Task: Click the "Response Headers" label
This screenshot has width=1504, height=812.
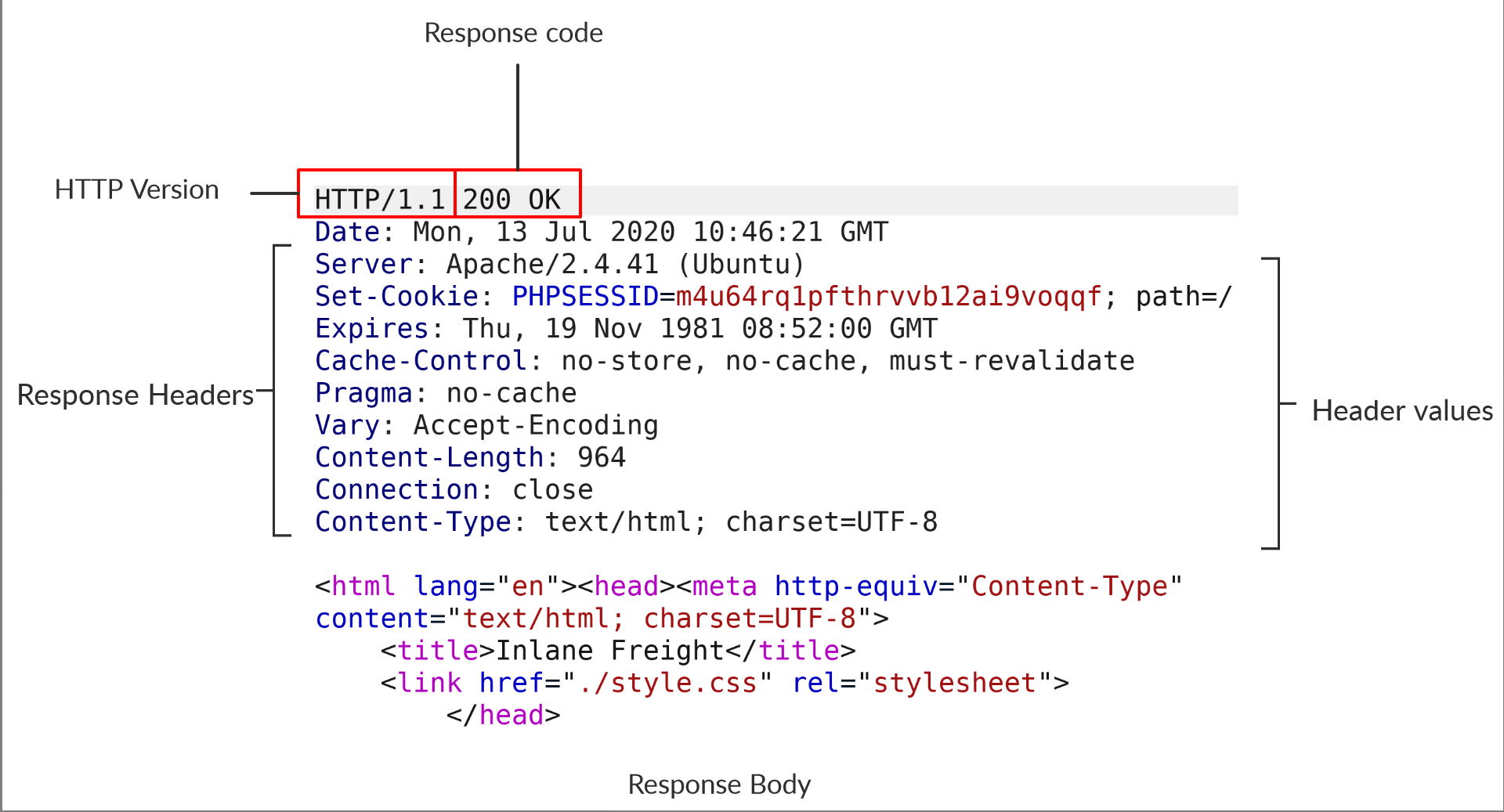Action: tap(135, 395)
